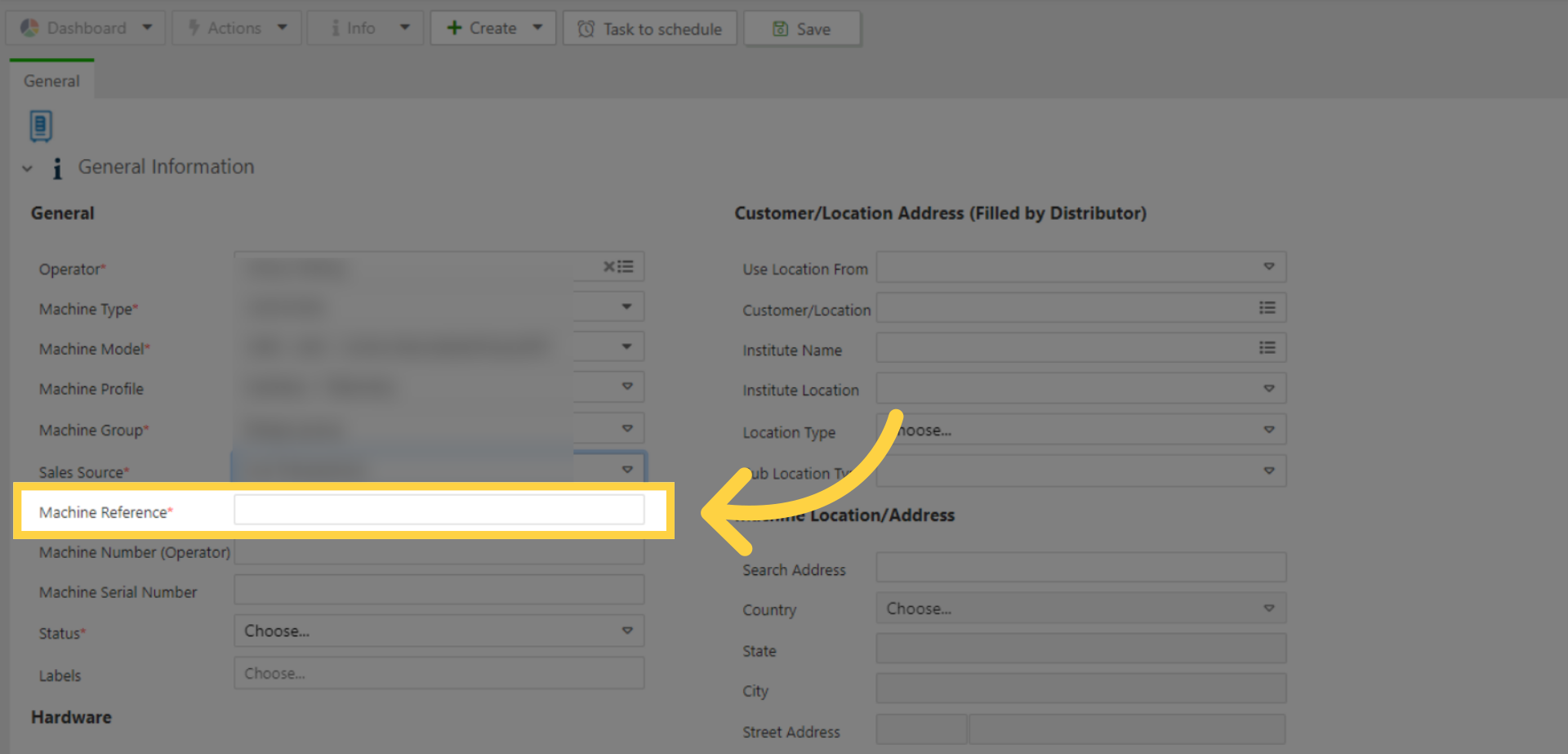Open the Country Choose dropdown

click(1081, 608)
